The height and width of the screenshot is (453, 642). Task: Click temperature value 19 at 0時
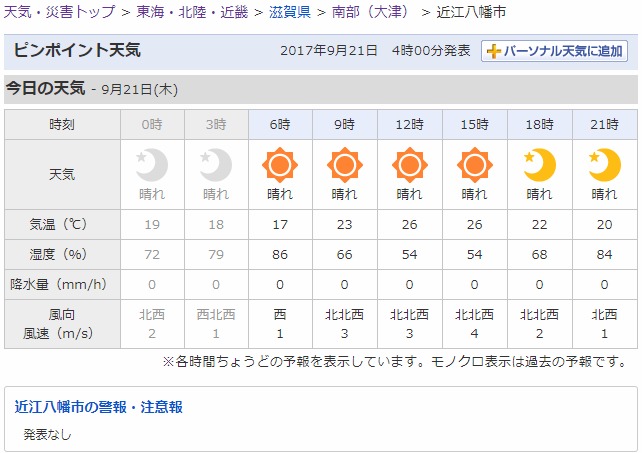pyautogui.click(x=152, y=224)
